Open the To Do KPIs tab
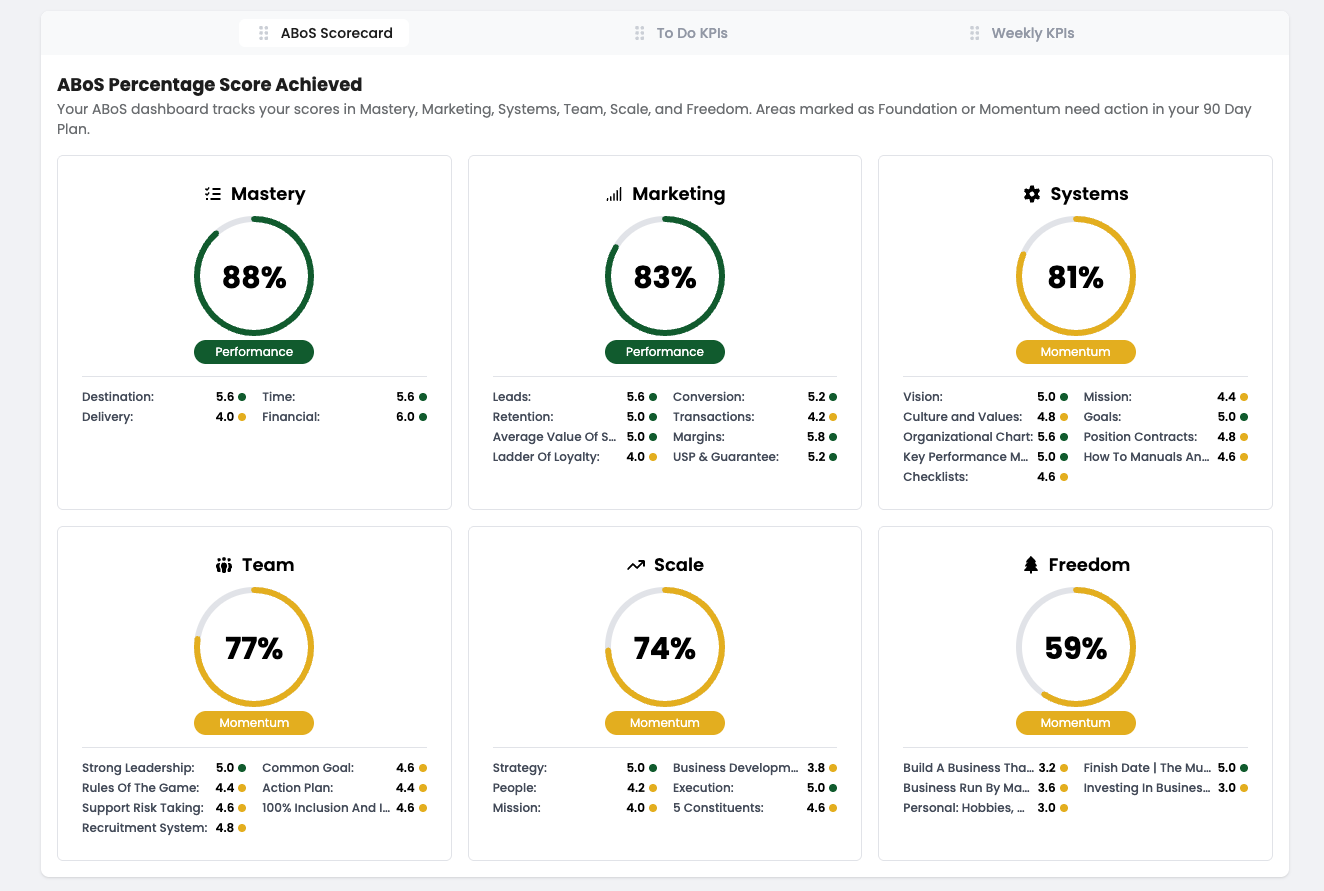 [680, 33]
